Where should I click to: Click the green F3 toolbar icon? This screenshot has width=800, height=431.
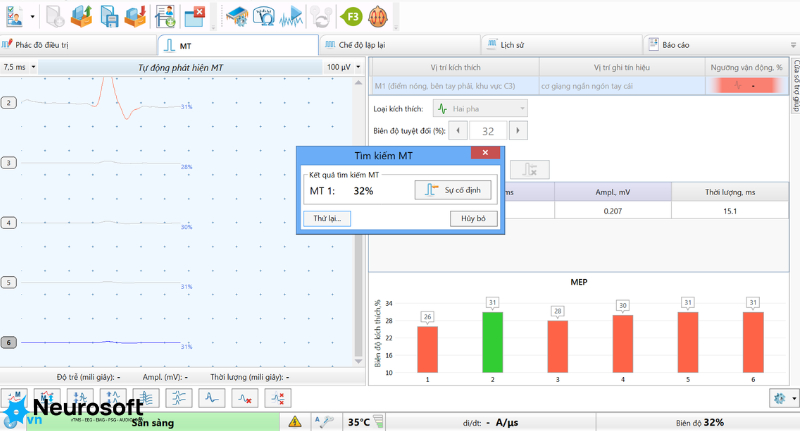pos(352,17)
